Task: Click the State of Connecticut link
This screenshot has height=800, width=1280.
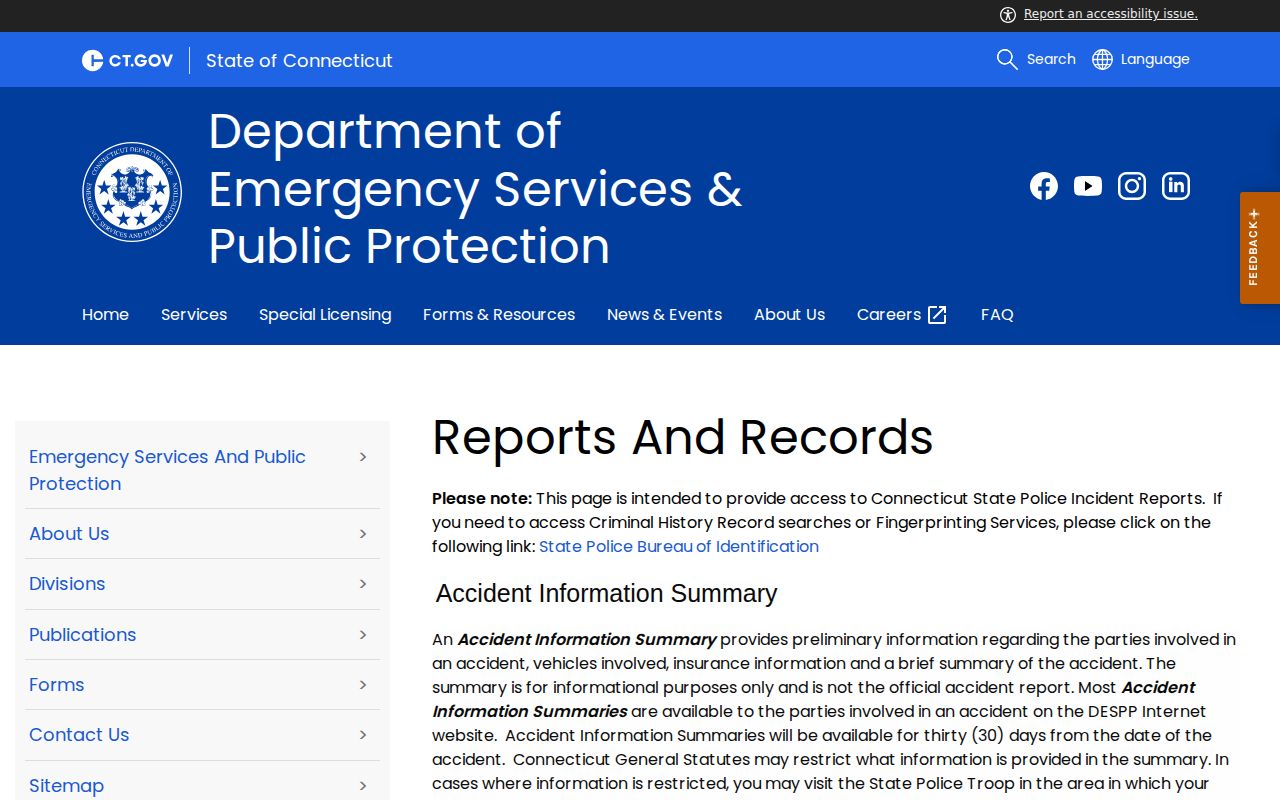Action: pos(299,60)
